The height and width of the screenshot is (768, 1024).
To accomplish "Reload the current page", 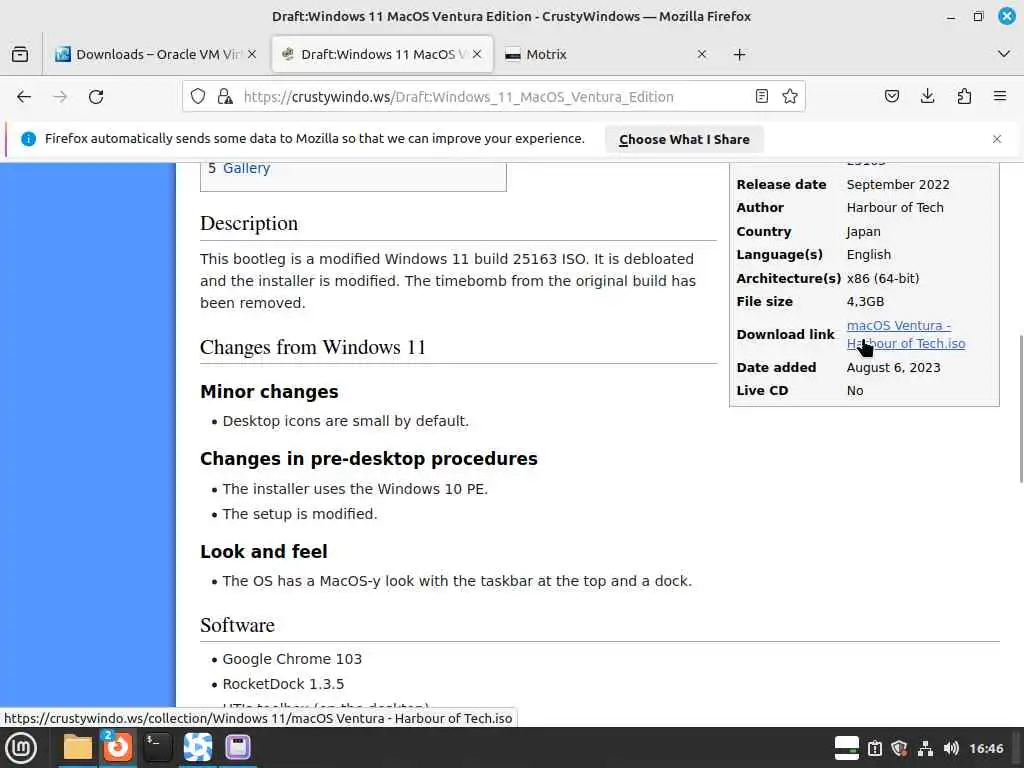I will 96,97.
